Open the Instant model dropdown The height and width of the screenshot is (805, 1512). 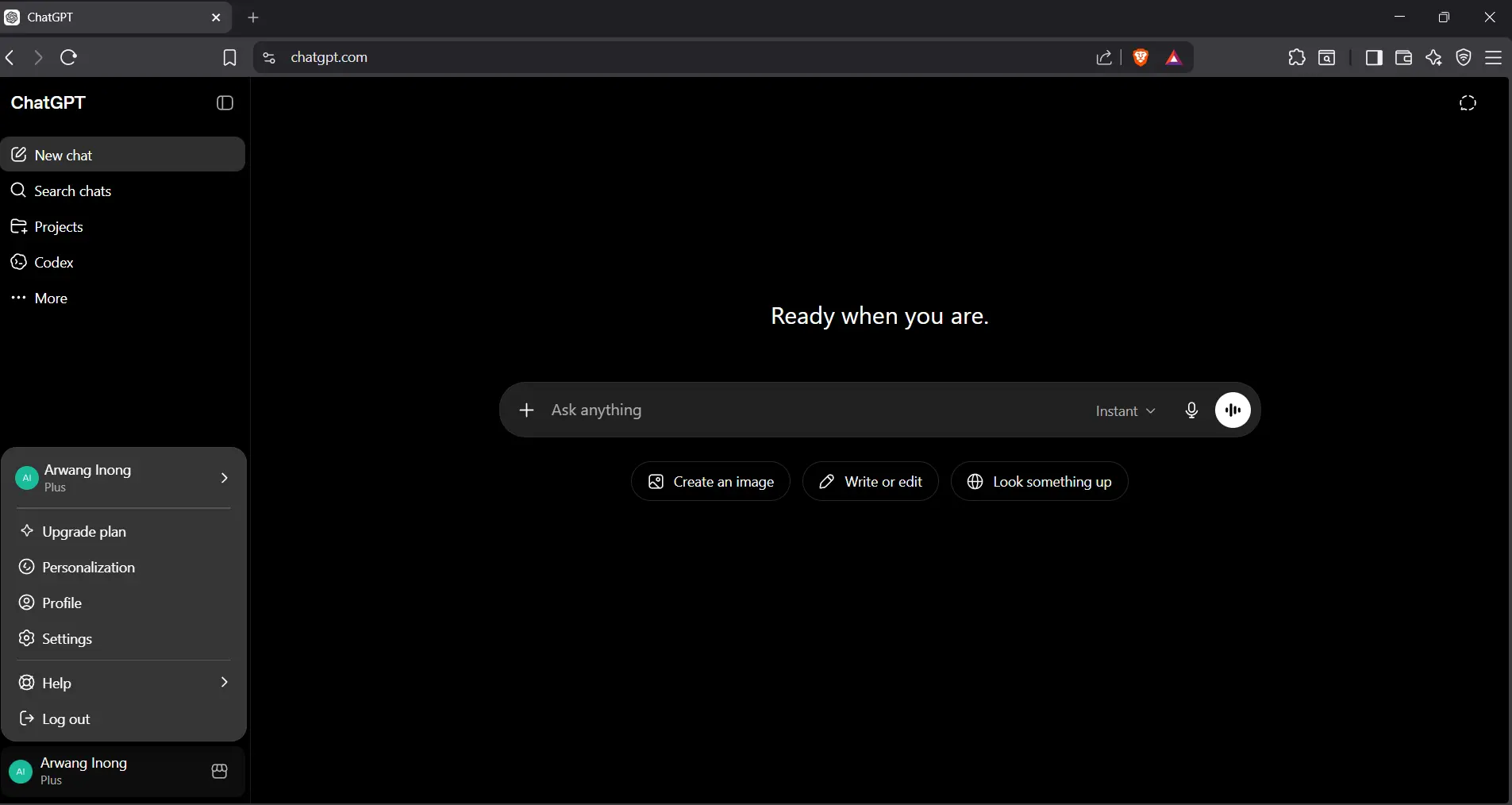[1125, 410]
